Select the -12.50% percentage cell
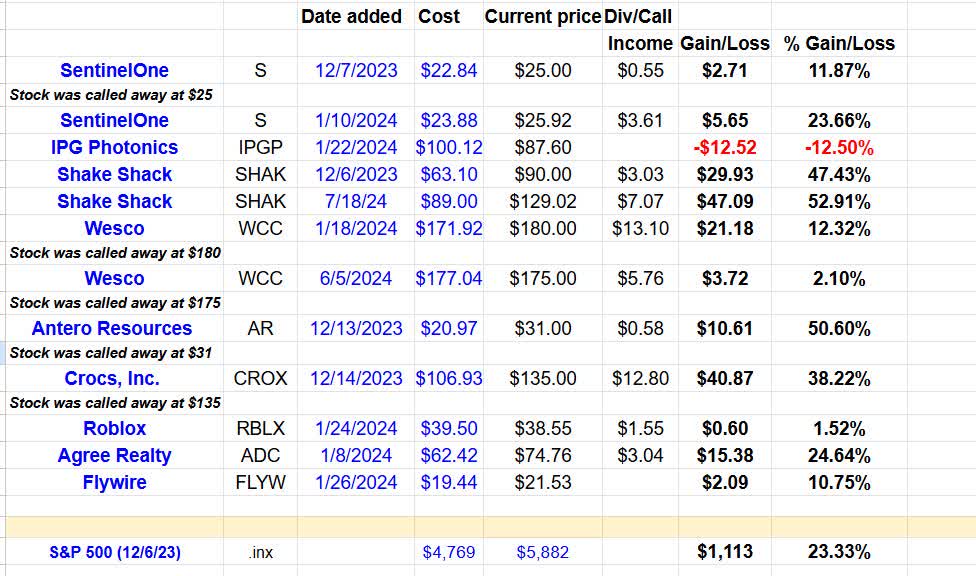This screenshot has width=976, height=576. pos(839,147)
